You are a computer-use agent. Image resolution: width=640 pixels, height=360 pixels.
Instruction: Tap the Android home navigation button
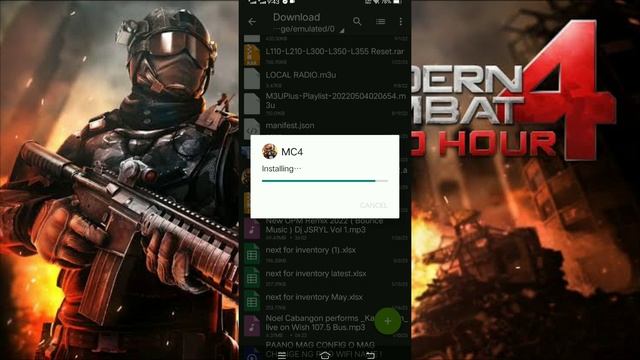325,355
